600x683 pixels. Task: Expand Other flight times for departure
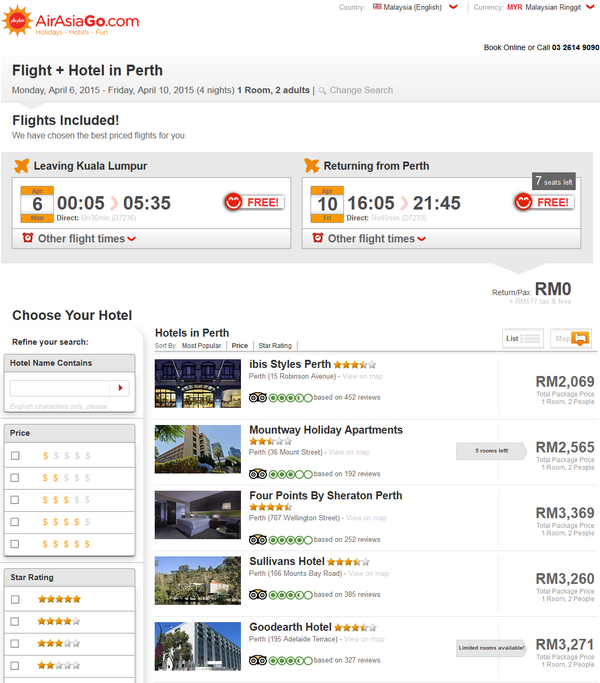click(87, 239)
